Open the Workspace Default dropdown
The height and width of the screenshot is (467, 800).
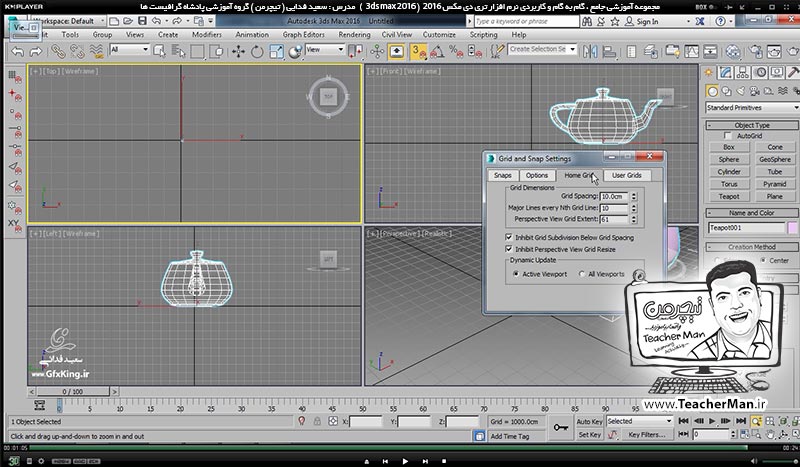[x=68, y=21]
